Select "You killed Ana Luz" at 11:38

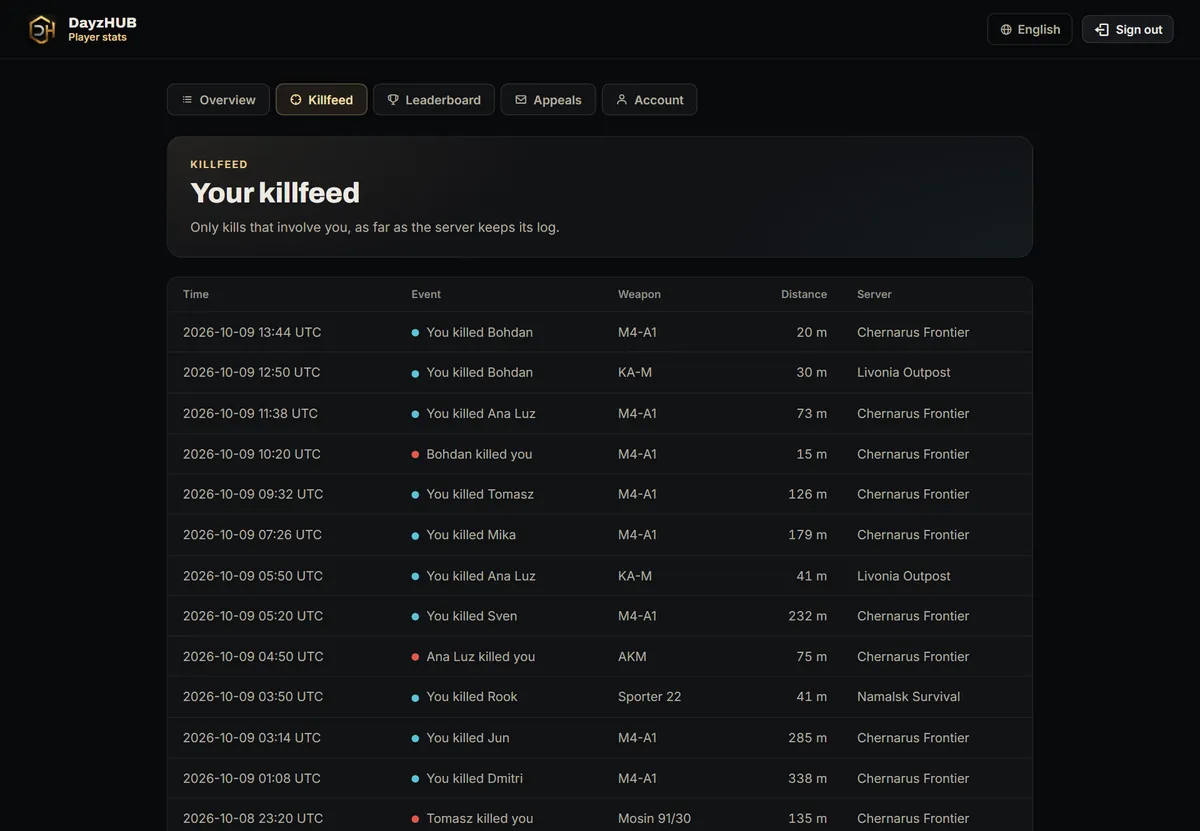tap(481, 413)
